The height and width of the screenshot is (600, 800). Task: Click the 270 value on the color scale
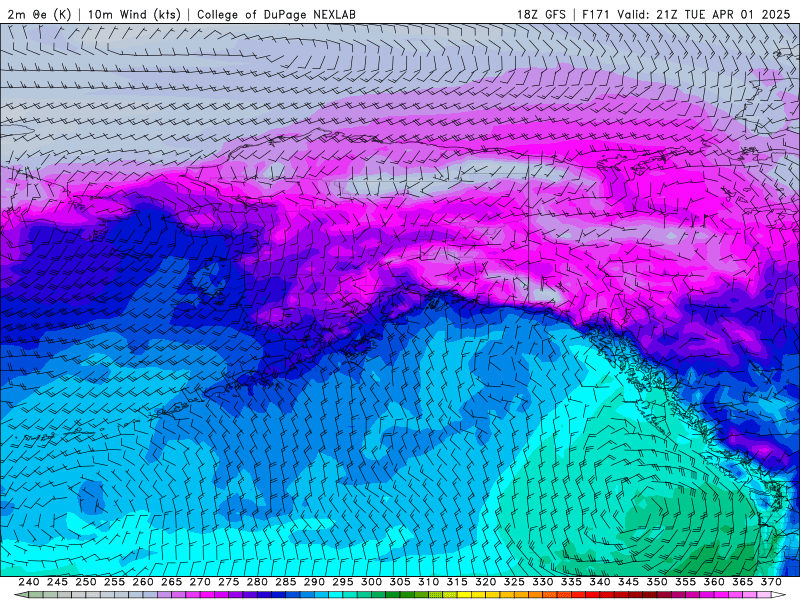pyautogui.click(x=200, y=582)
